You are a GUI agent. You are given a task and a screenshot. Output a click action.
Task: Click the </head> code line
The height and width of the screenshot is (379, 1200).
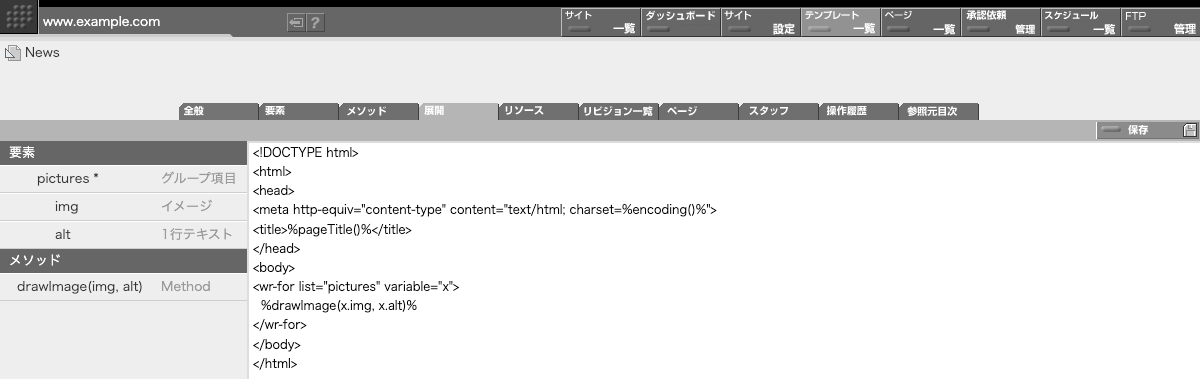(x=277, y=248)
